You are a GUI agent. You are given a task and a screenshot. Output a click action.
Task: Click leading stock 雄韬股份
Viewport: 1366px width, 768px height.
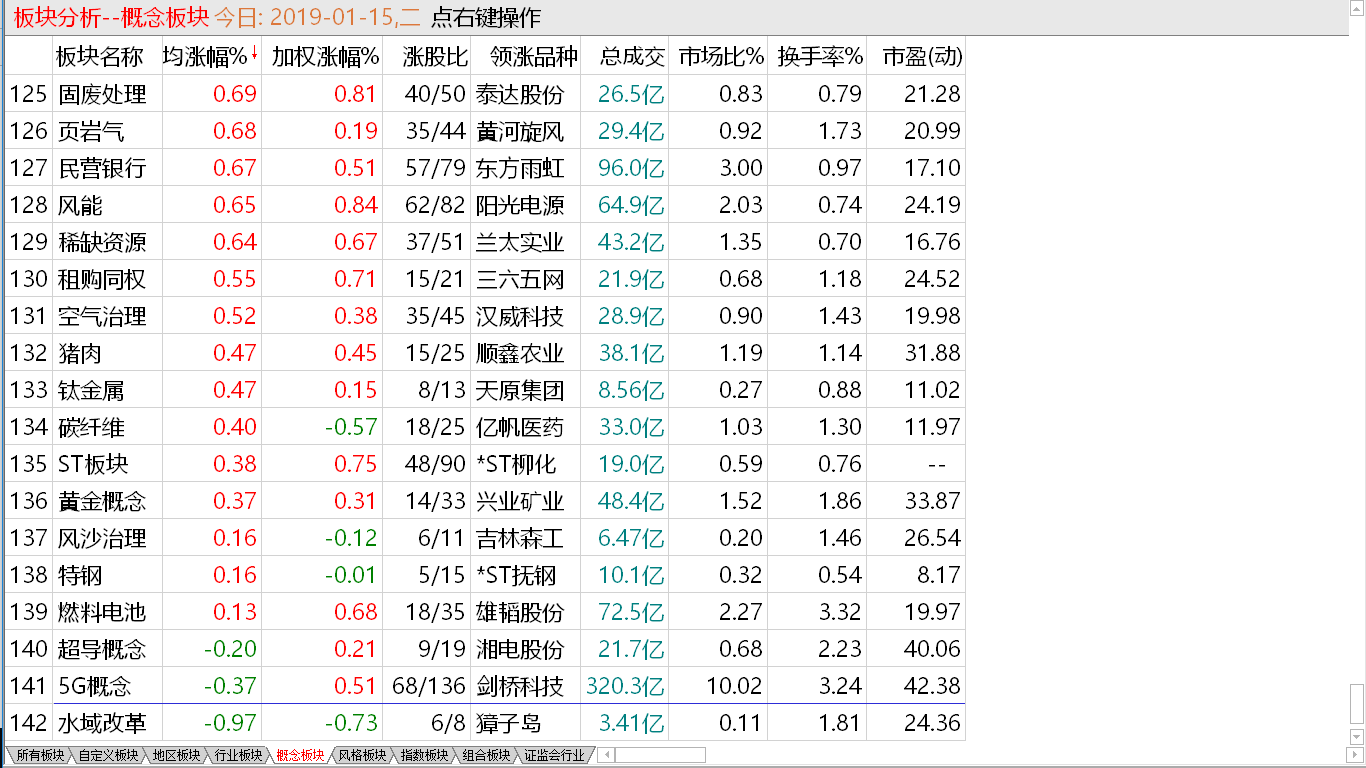(x=520, y=612)
